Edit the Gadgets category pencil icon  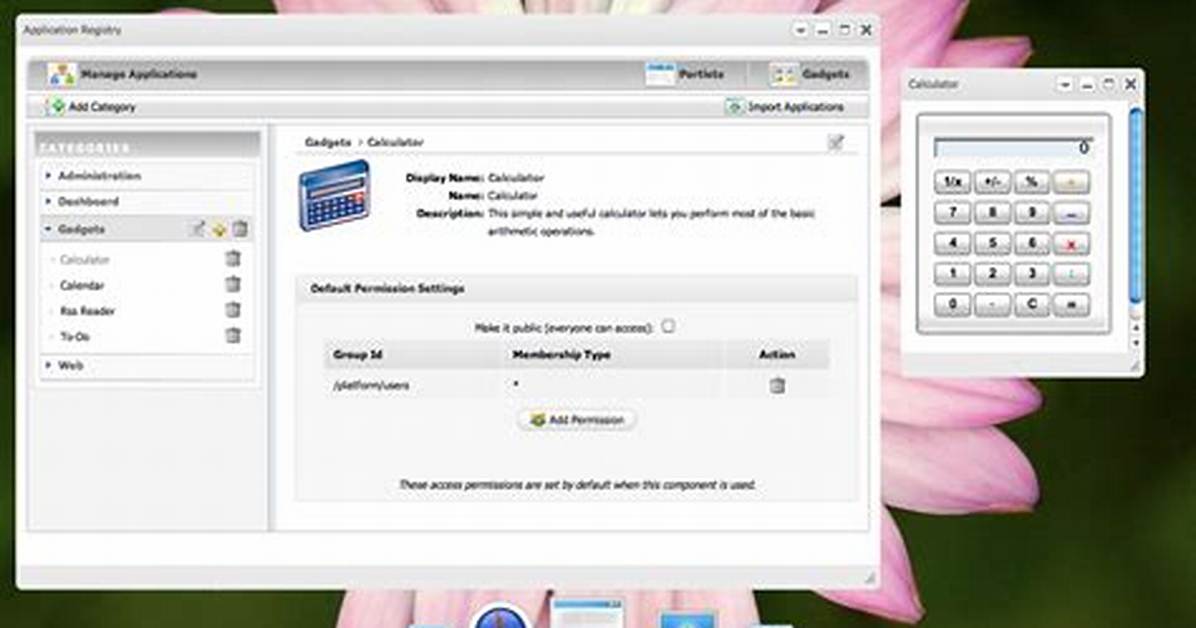pos(198,228)
